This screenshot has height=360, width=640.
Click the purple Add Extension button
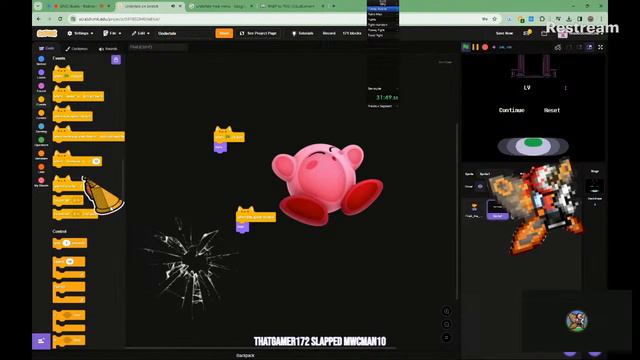click(41, 341)
